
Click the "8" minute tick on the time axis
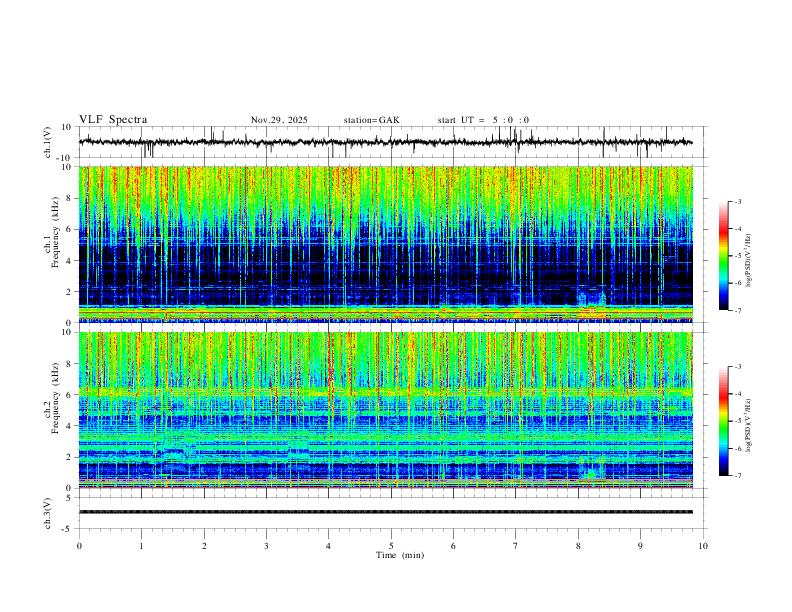tap(578, 546)
